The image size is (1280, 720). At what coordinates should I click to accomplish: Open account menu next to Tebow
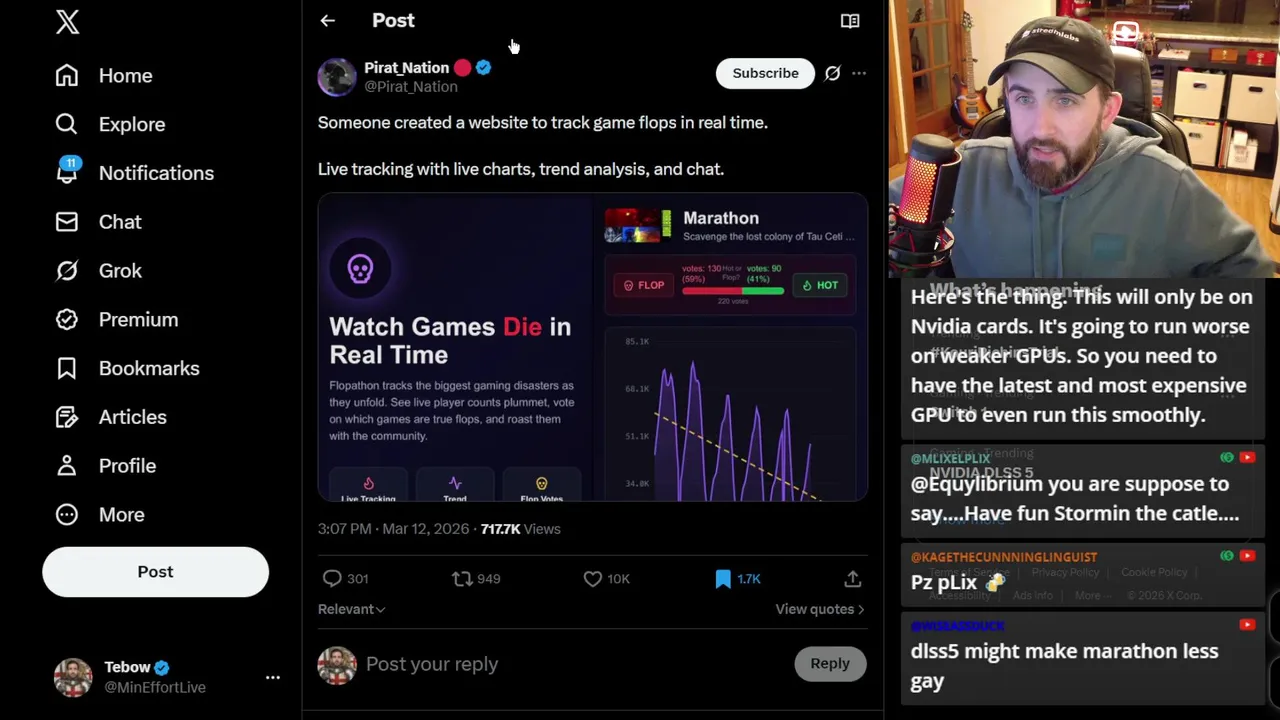click(x=272, y=677)
